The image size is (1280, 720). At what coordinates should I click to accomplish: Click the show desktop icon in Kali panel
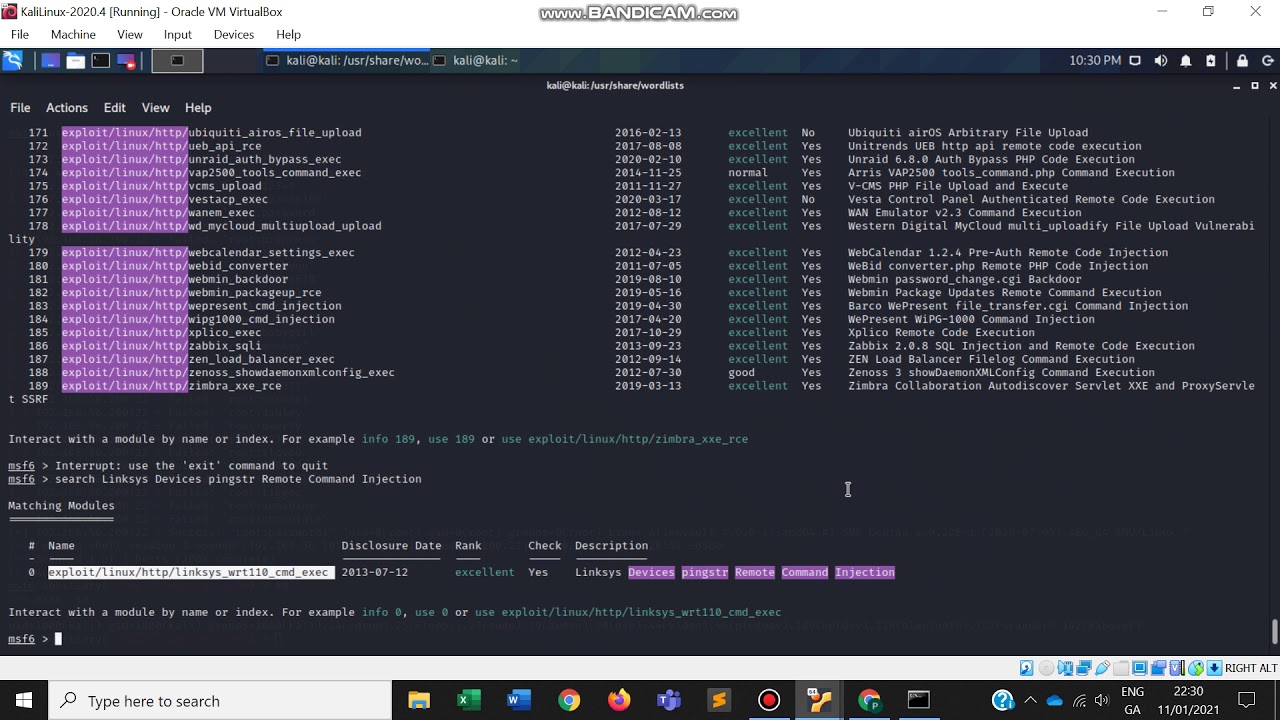coord(50,61)
